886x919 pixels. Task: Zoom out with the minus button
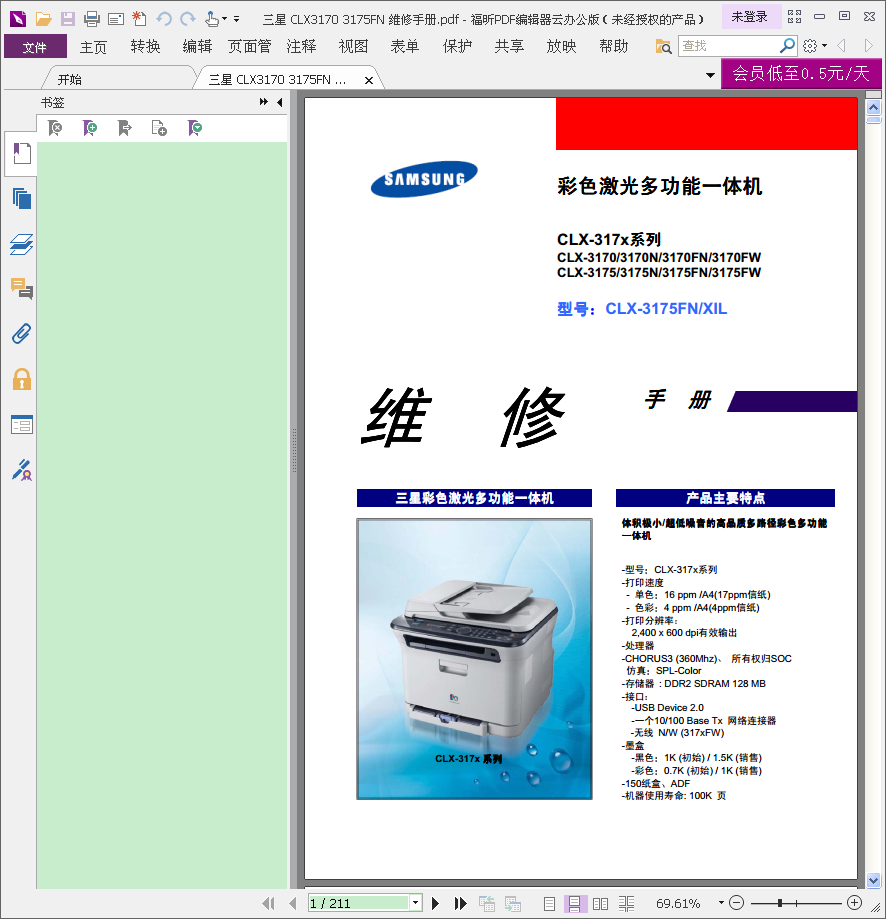pyautogui.click(x=737, y=903)
